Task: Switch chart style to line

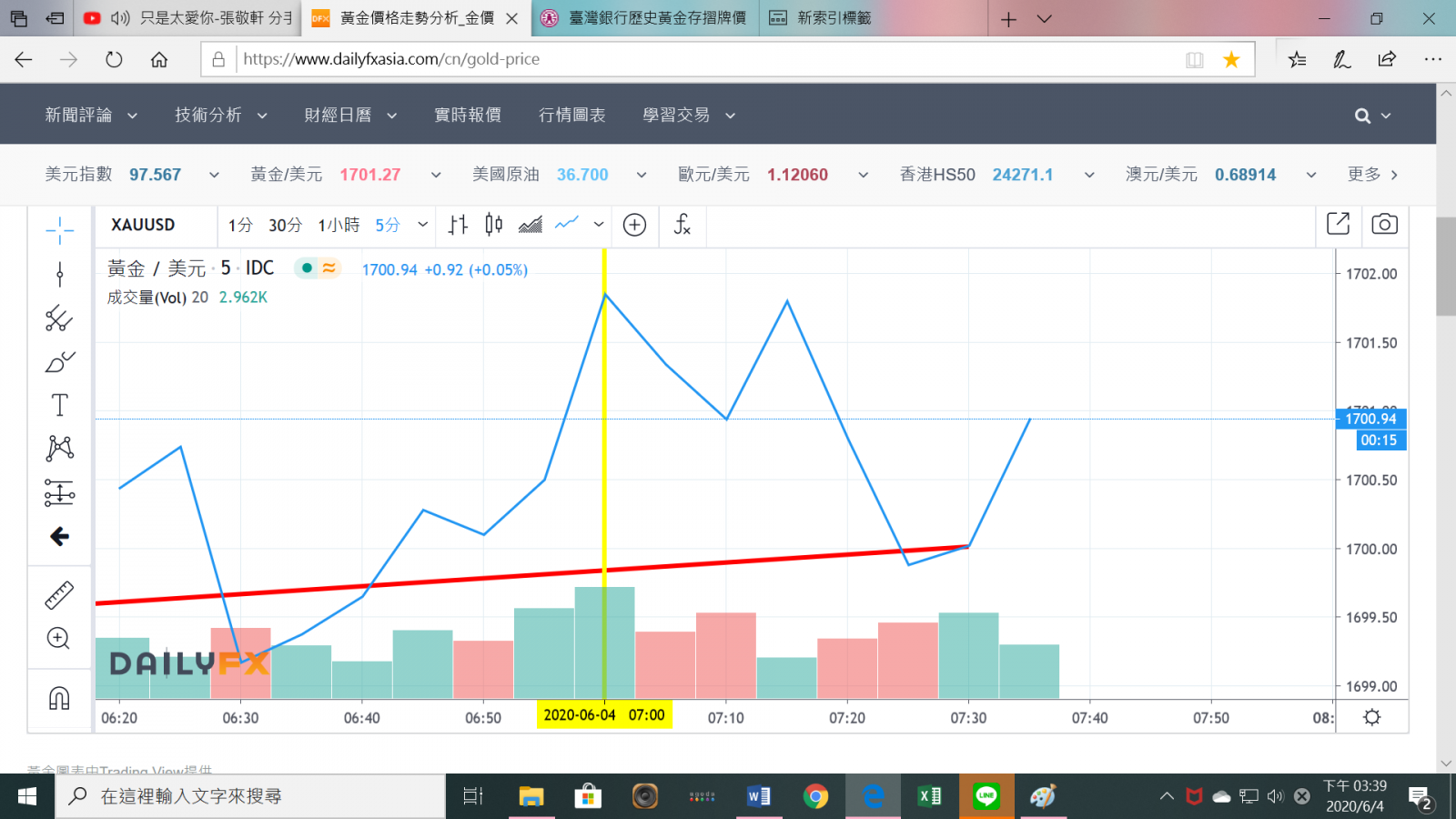Action: 567,224
